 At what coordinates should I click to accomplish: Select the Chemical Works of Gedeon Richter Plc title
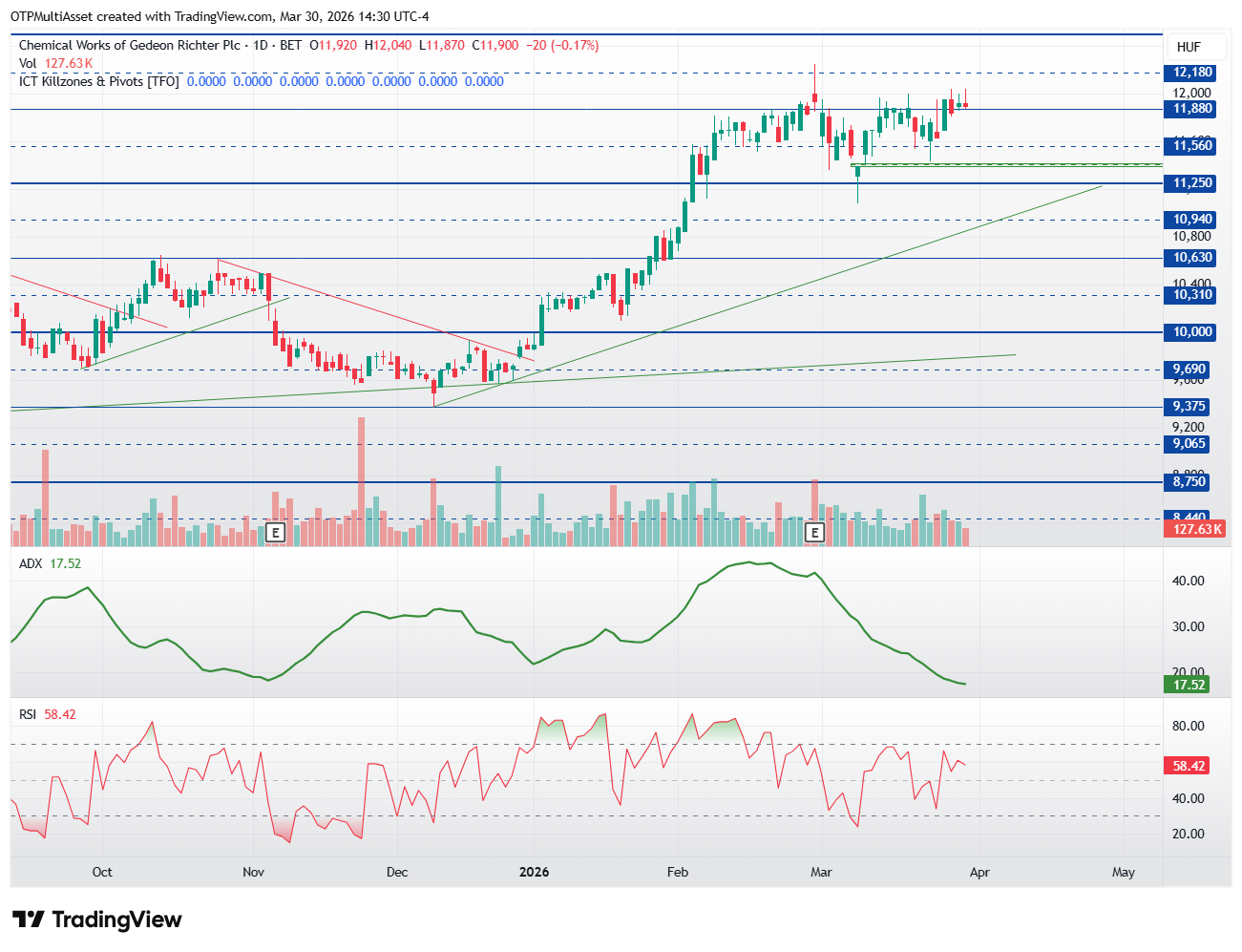click(129, 45)
